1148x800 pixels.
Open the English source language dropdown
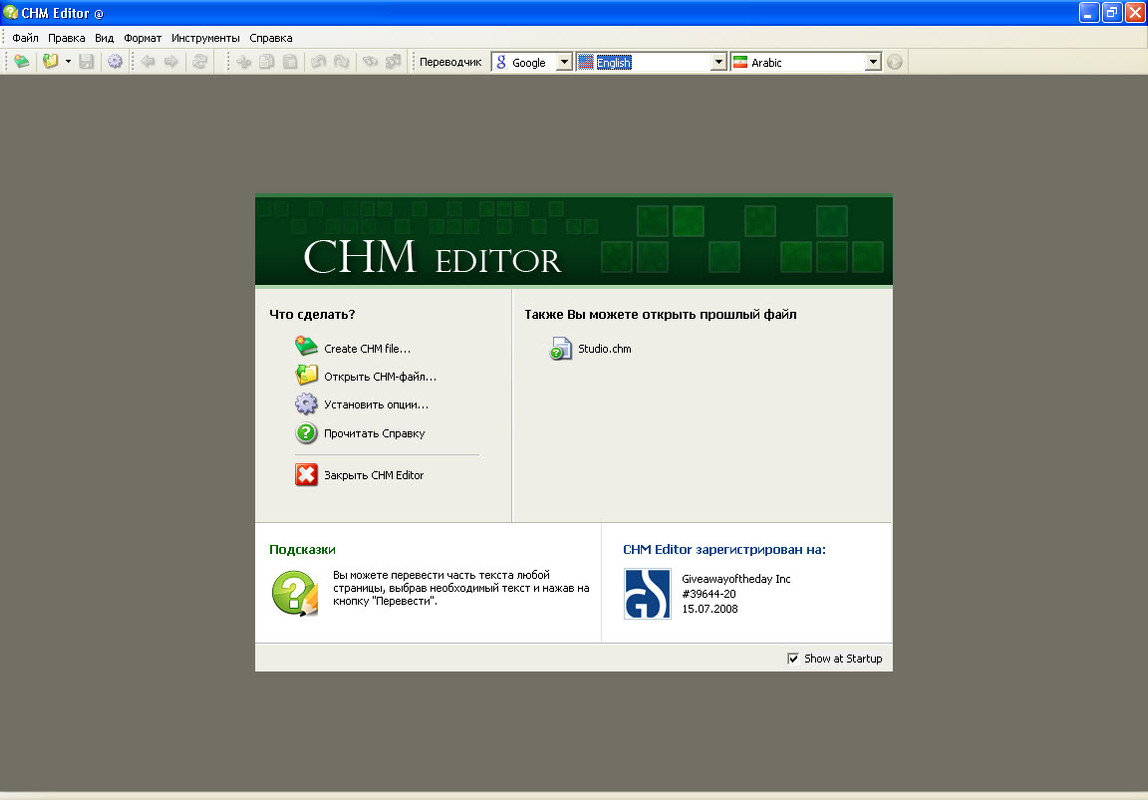pyautogui.click(x=718, y=62)
